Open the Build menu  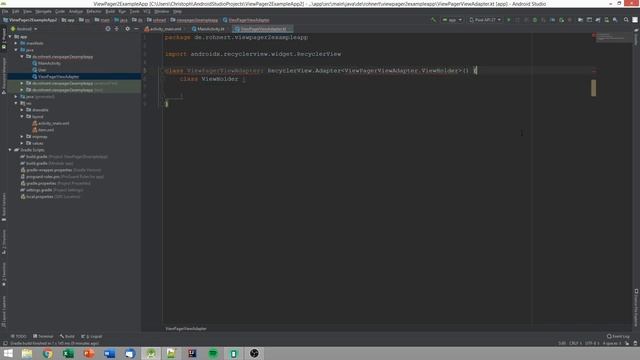(110, 11)
